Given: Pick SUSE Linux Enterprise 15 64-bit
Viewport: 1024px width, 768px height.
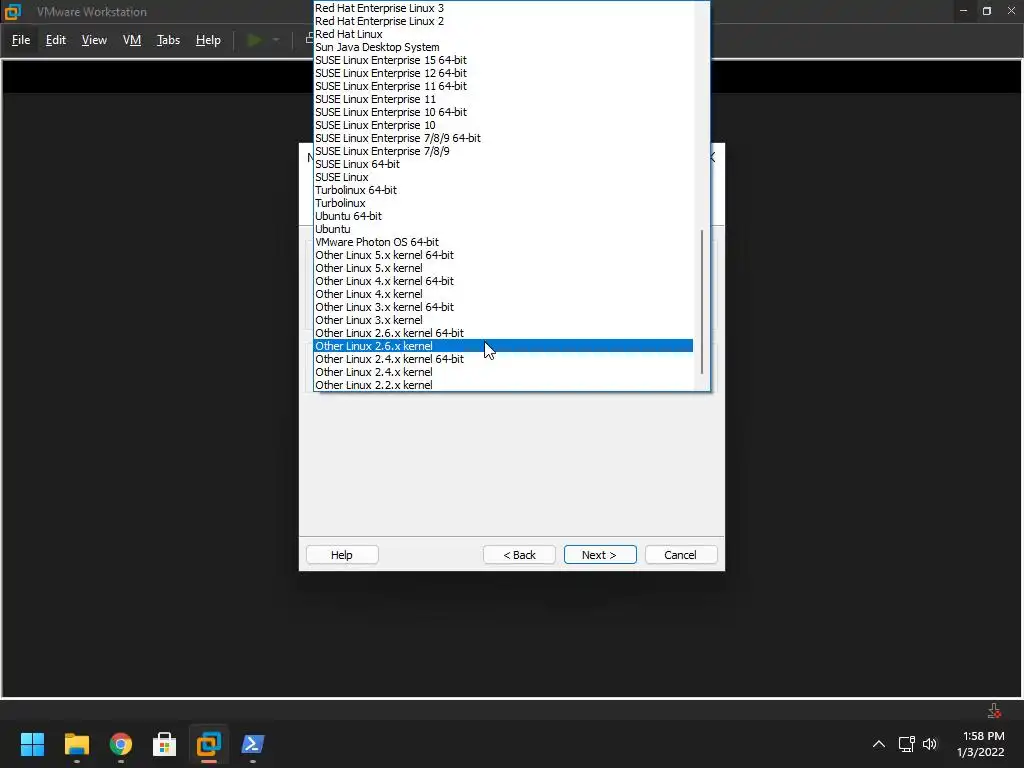Looking at the screenshot, I should tap(503, 60).
